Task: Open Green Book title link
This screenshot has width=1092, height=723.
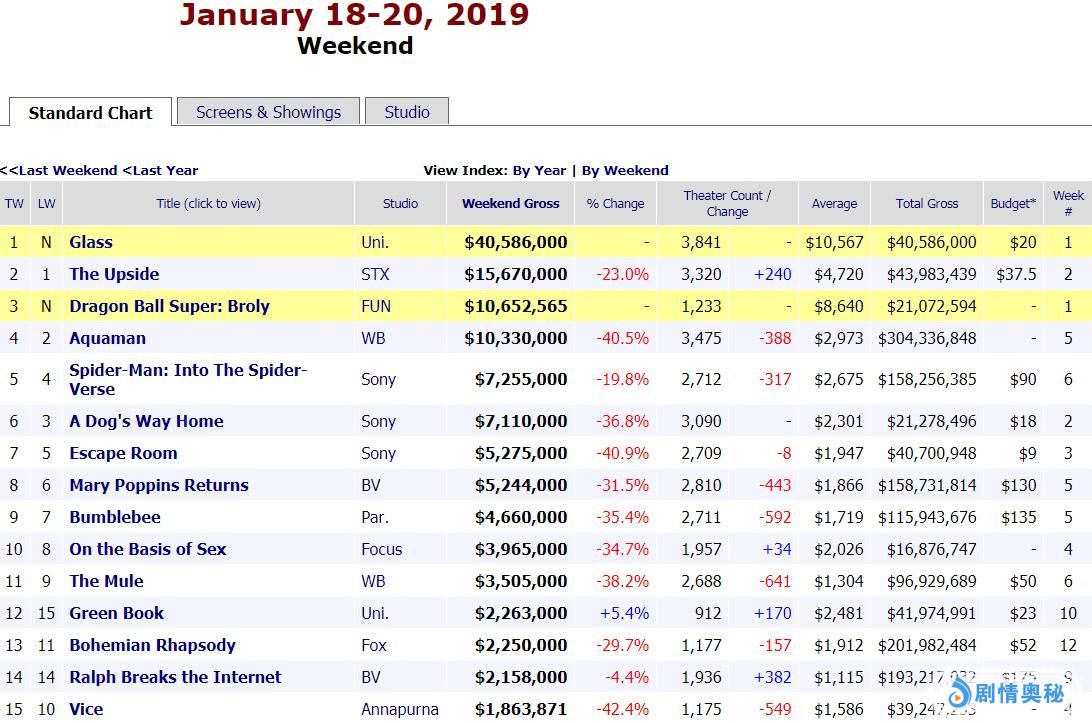Action: (x=116, y=613)
